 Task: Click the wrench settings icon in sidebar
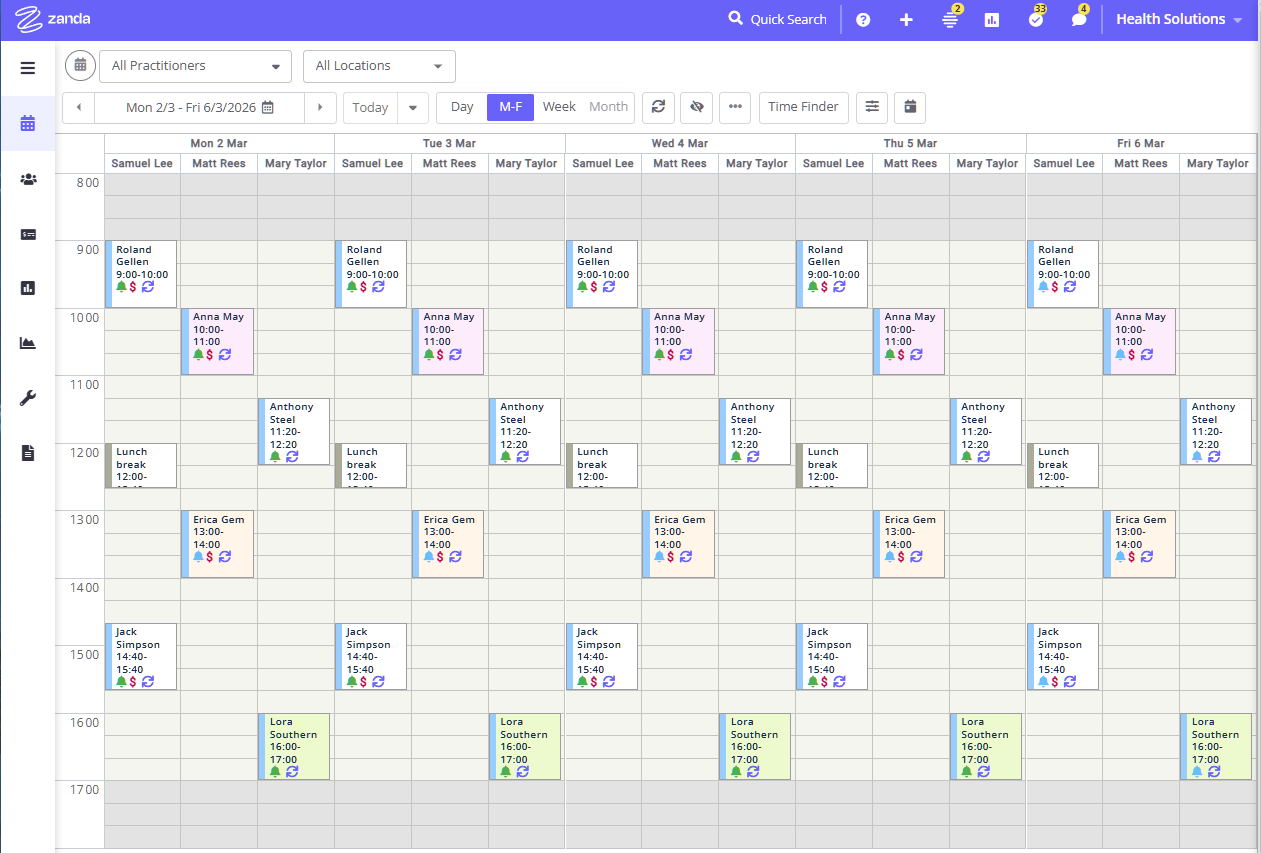click(27, 398)
